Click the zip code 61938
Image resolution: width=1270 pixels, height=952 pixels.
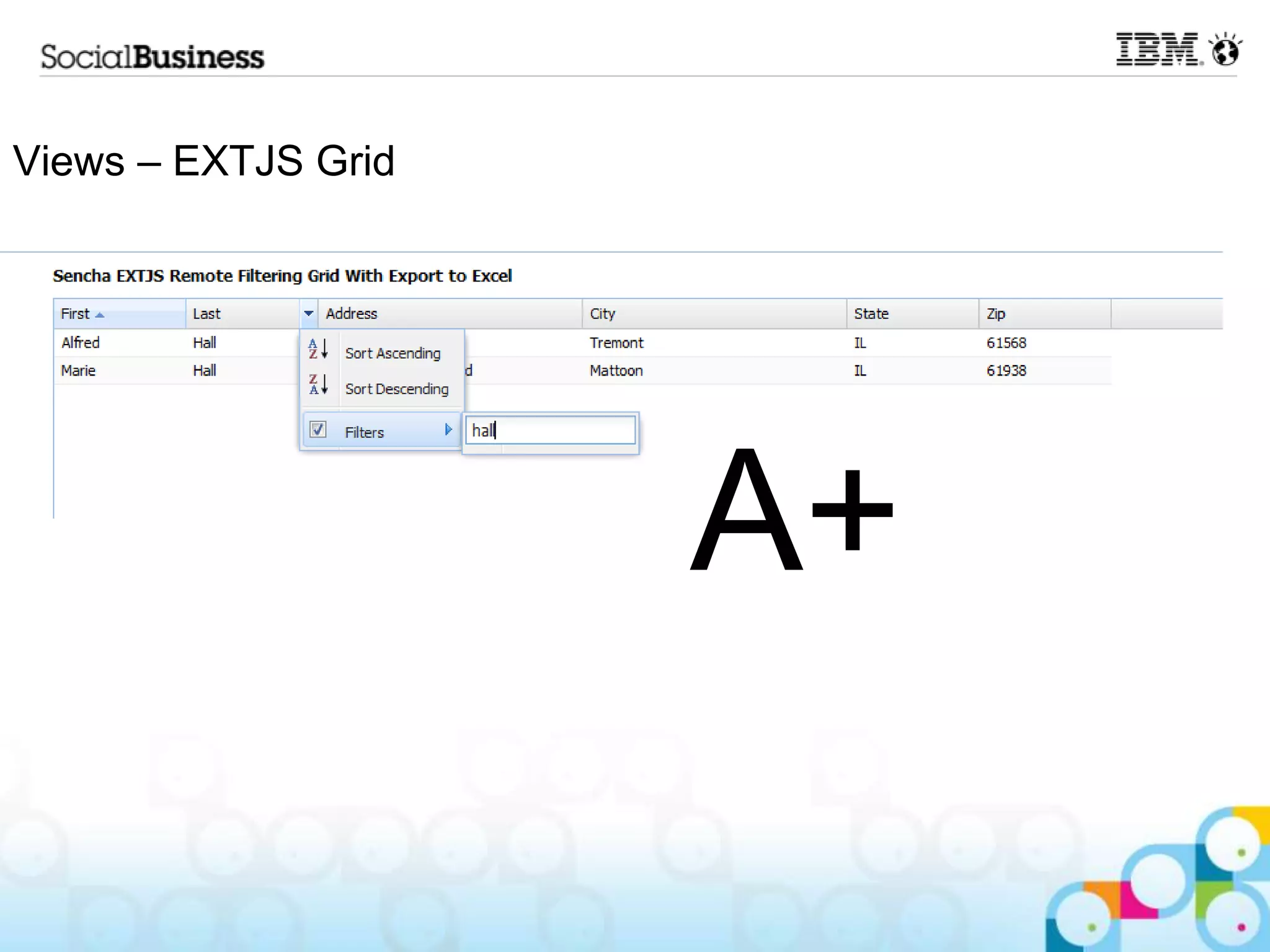[x=1006, y=371]
